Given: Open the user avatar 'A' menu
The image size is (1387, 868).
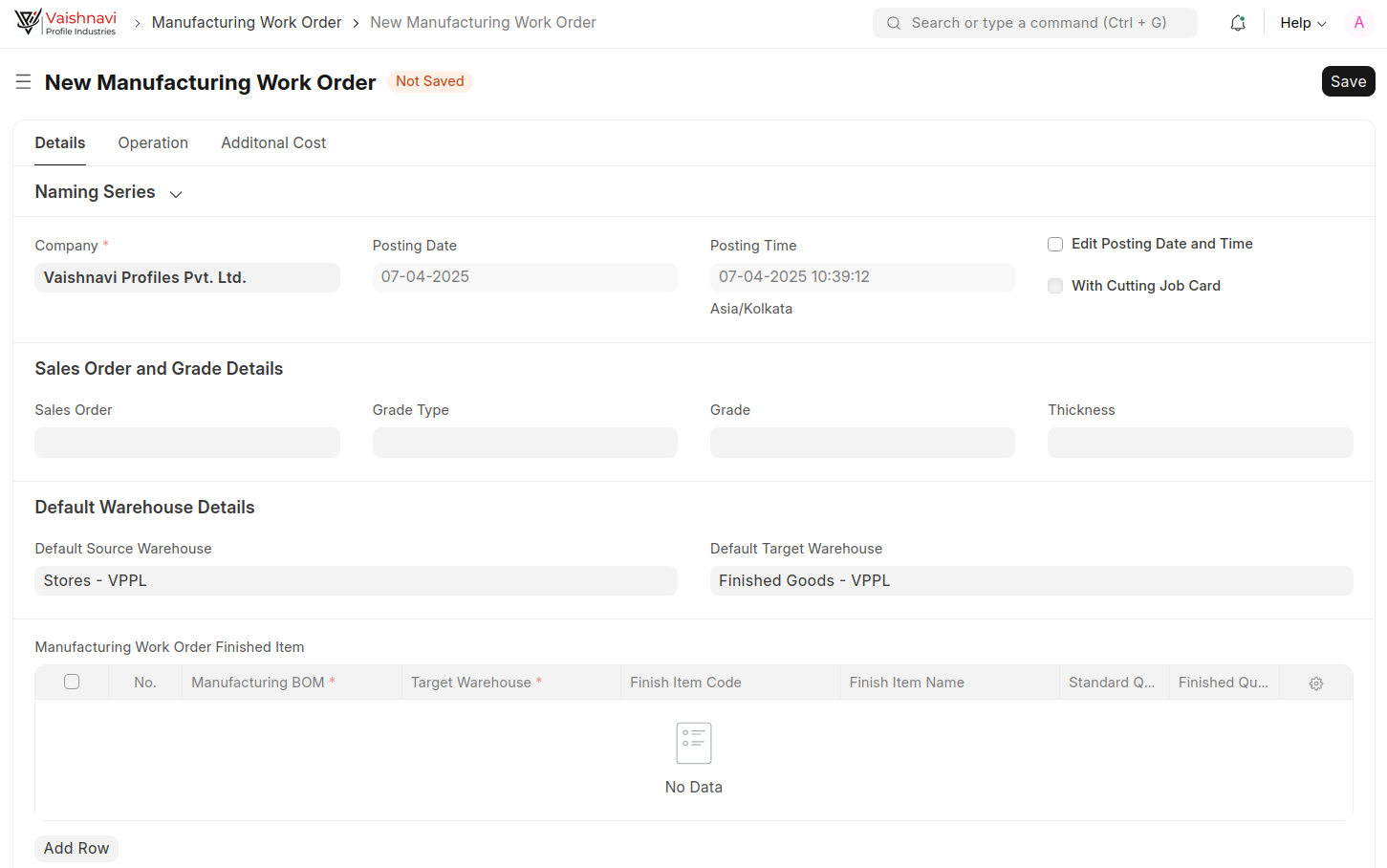Looking at the screenshot, I should 1359,23.
